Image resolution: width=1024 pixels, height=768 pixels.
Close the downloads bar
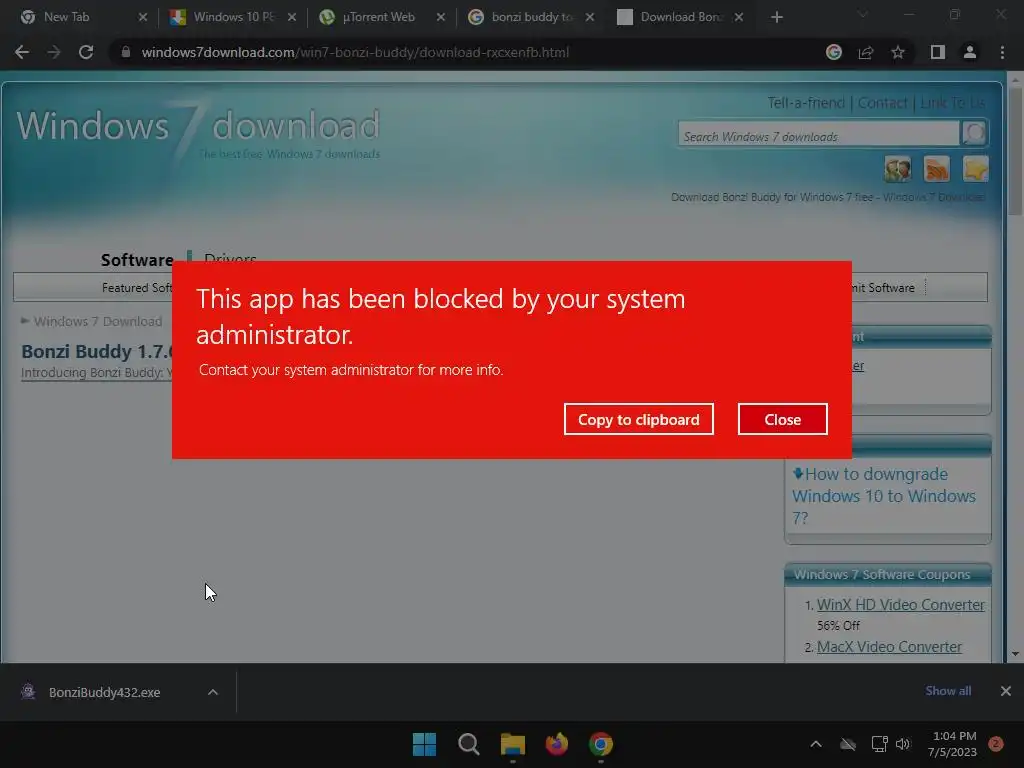click(x=1006, y=691)
